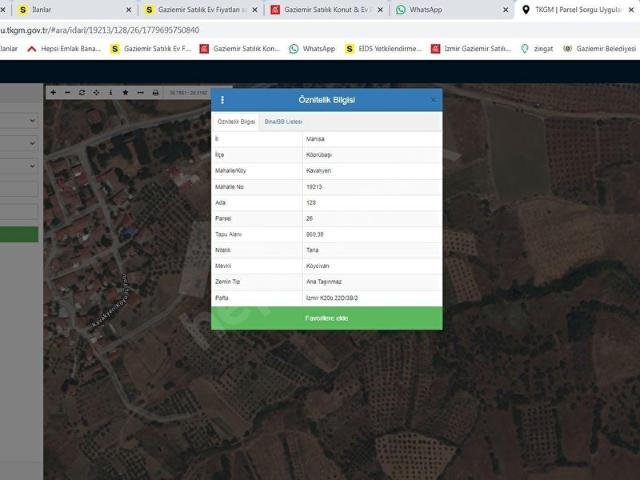This screenshot has width=640, height=480.
Task: Expand the first dropdown in left panel
Action: point(19,121)
